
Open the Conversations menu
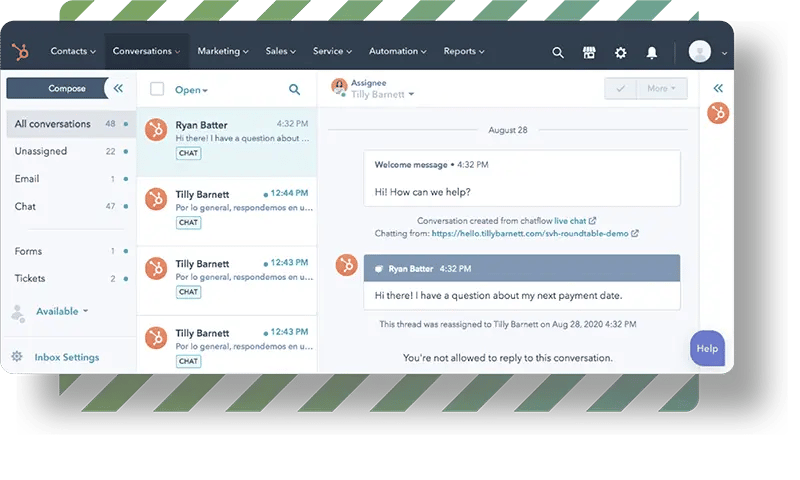coord(146,51)
